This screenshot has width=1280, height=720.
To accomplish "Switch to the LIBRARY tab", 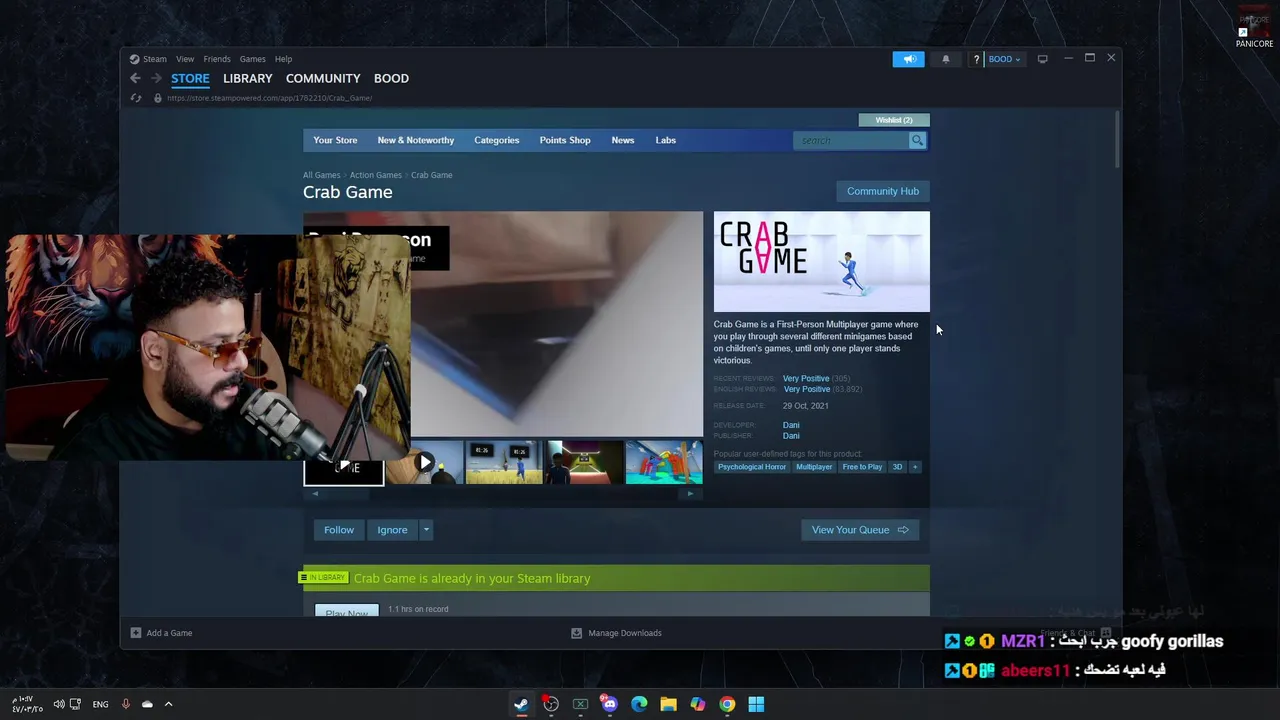I will coord(248,78).
